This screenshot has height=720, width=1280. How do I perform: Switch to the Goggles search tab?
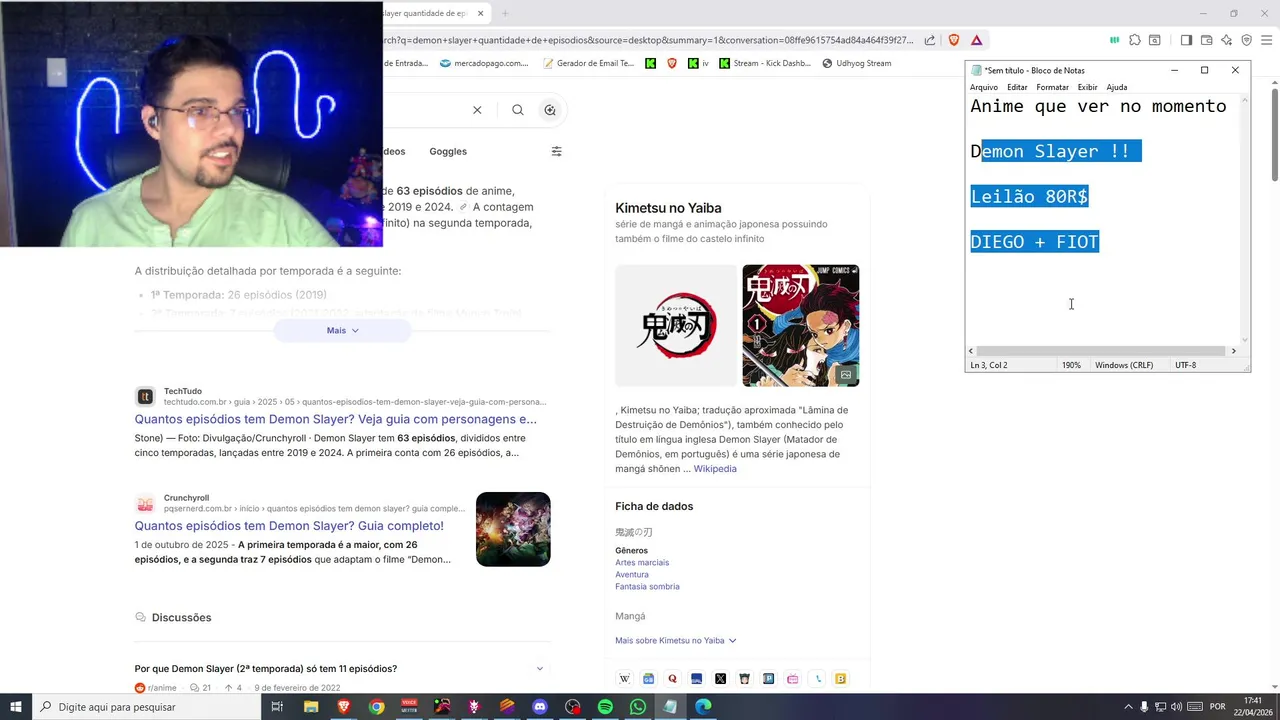click(x=448, y=151)
